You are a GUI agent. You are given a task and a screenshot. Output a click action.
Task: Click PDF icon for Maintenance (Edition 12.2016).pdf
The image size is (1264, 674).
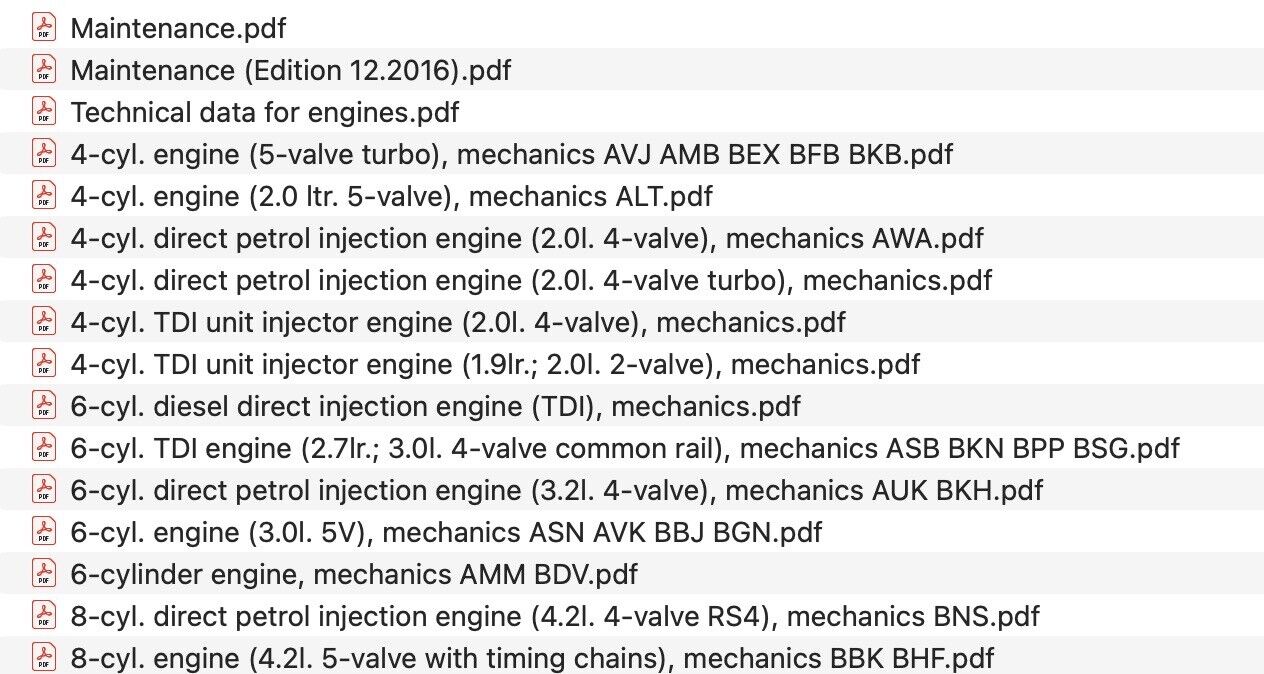coord(43,69)
